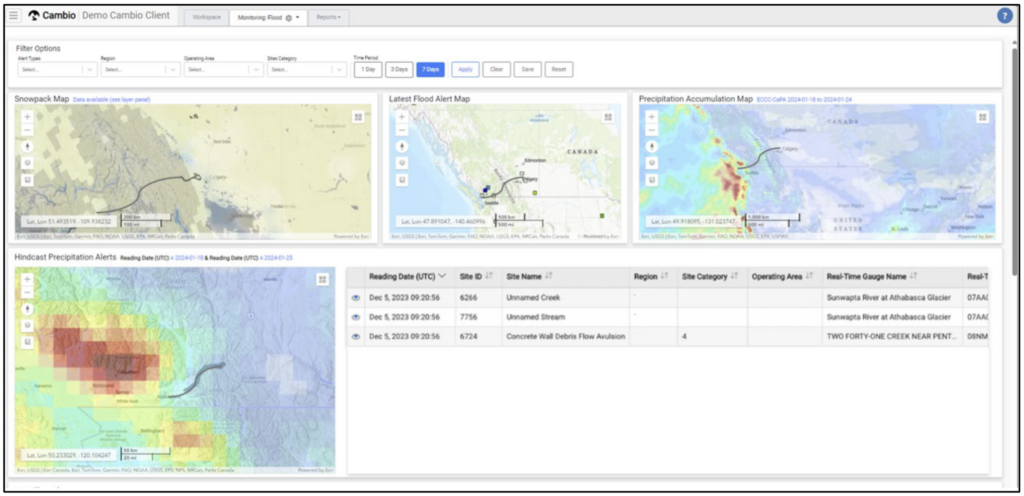This screenshot has height=496, width=1024.
Task: Click compass on Precipitation Accumulation Map
Action: (x=652, y=146)
